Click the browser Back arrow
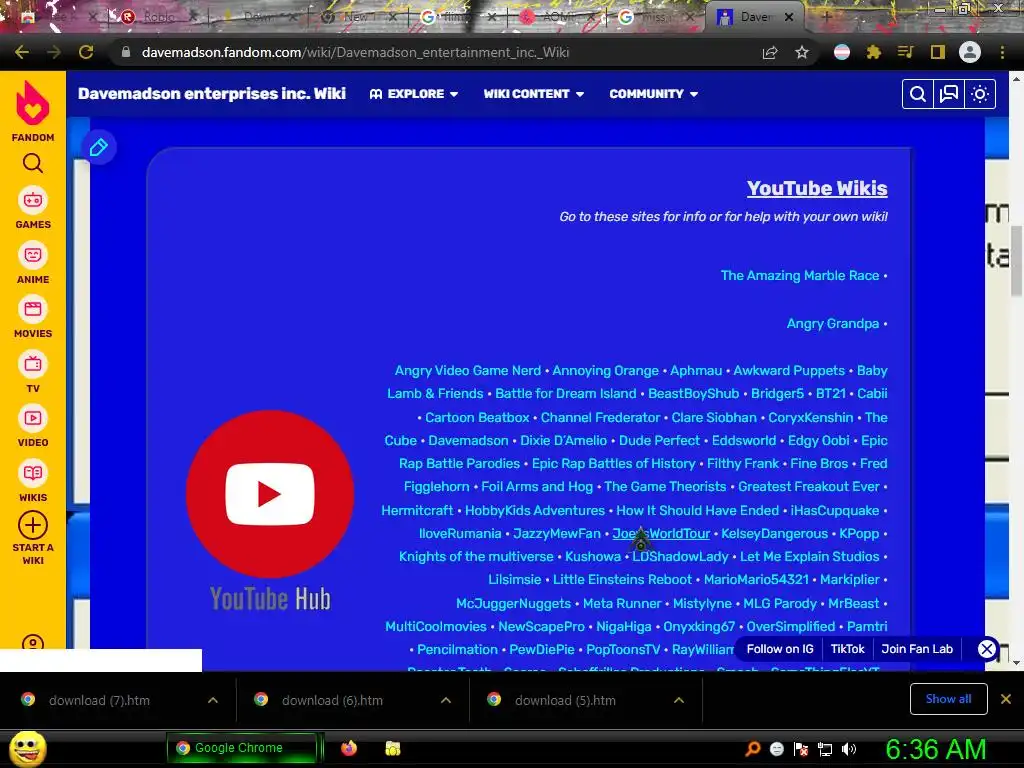1024x768 pixels. point(22,52)
